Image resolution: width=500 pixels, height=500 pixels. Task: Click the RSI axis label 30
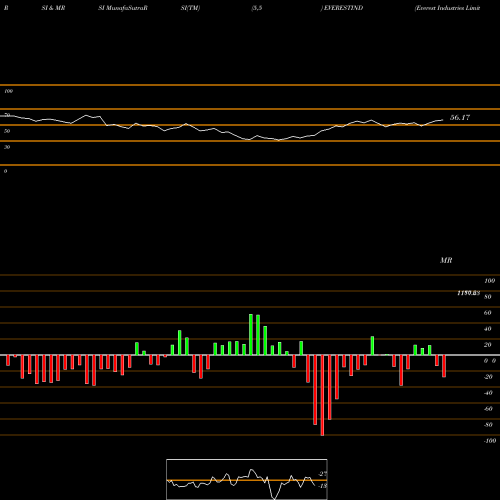coord(7,147)
